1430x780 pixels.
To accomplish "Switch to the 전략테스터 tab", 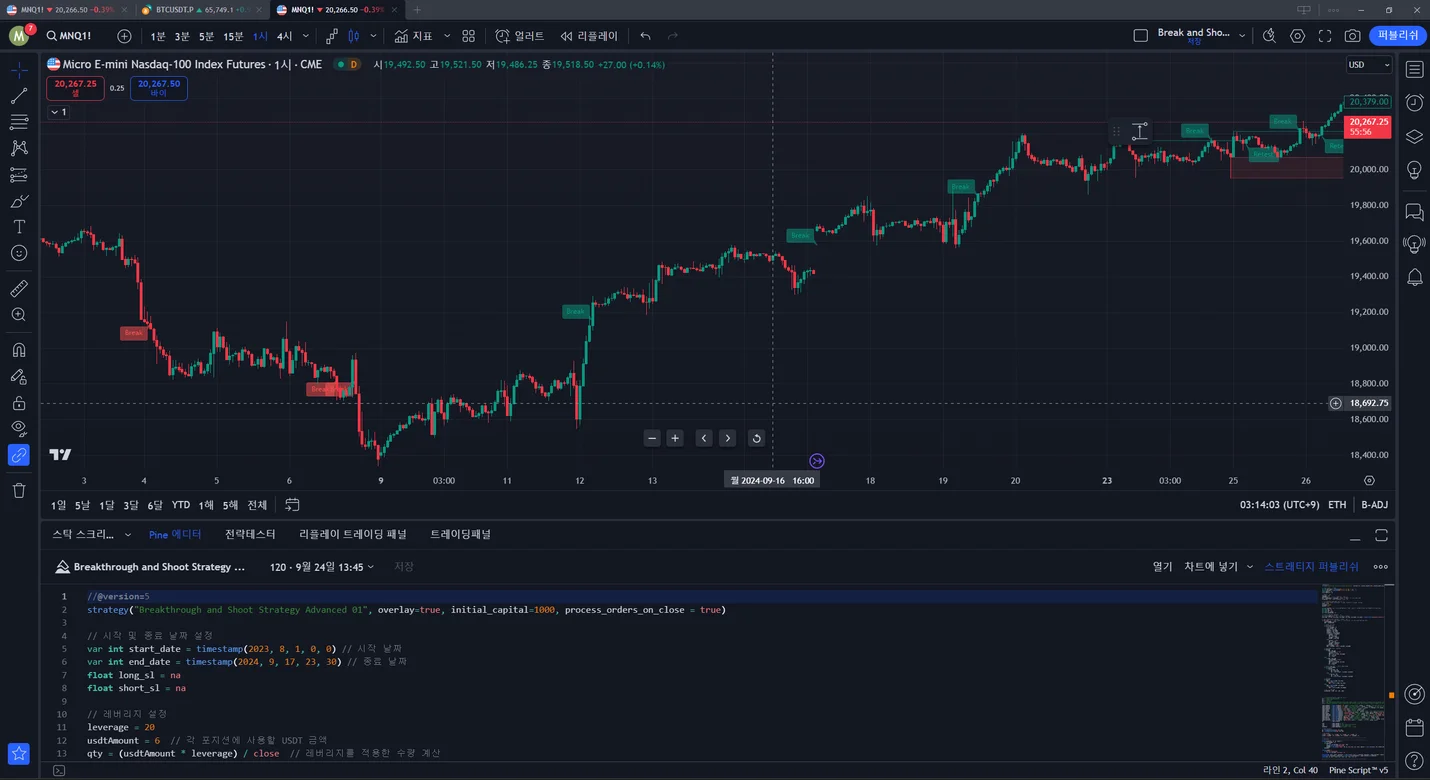I will click(250, 535).
